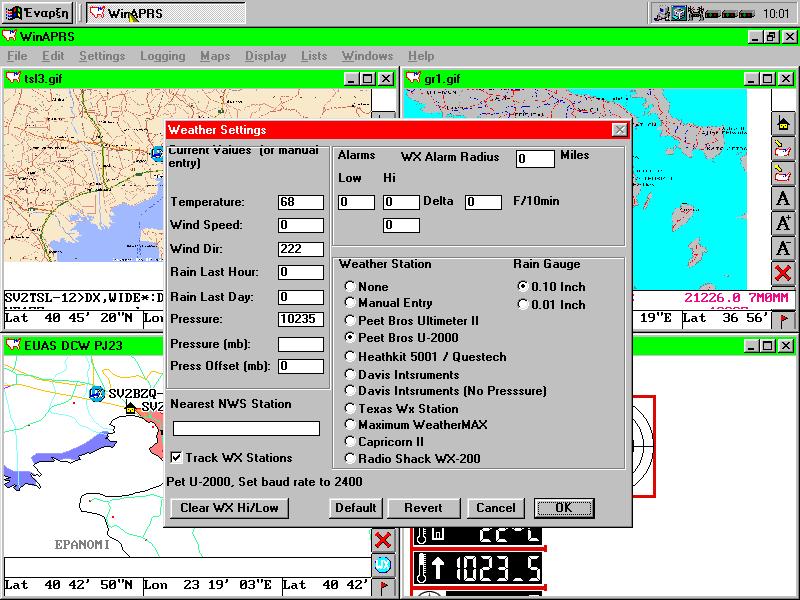Select Radio Shack WX-200 station
800x600 pixels.
413,459
